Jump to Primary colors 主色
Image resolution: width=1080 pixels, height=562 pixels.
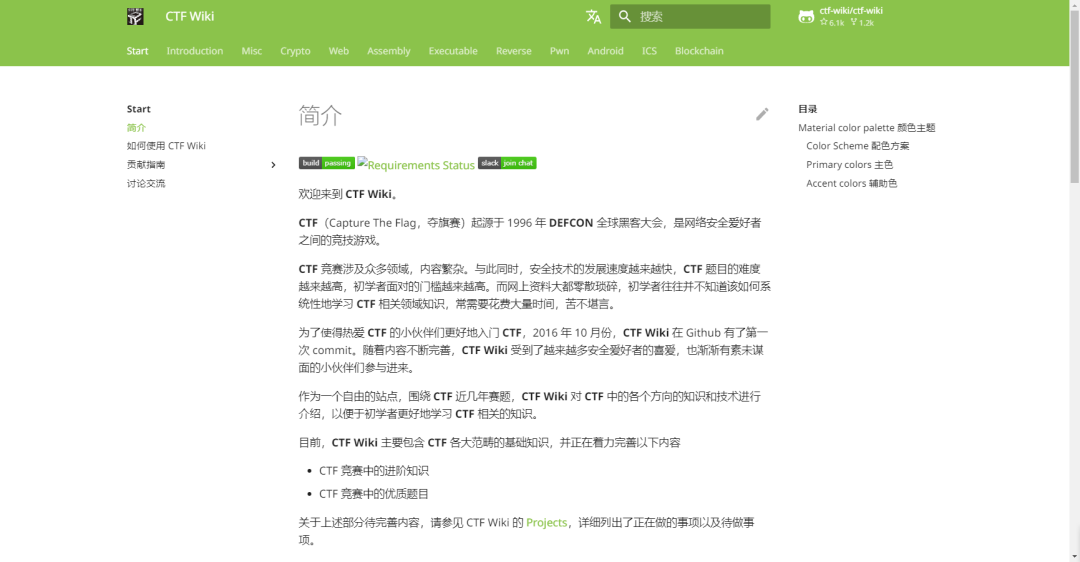point(849,165)
